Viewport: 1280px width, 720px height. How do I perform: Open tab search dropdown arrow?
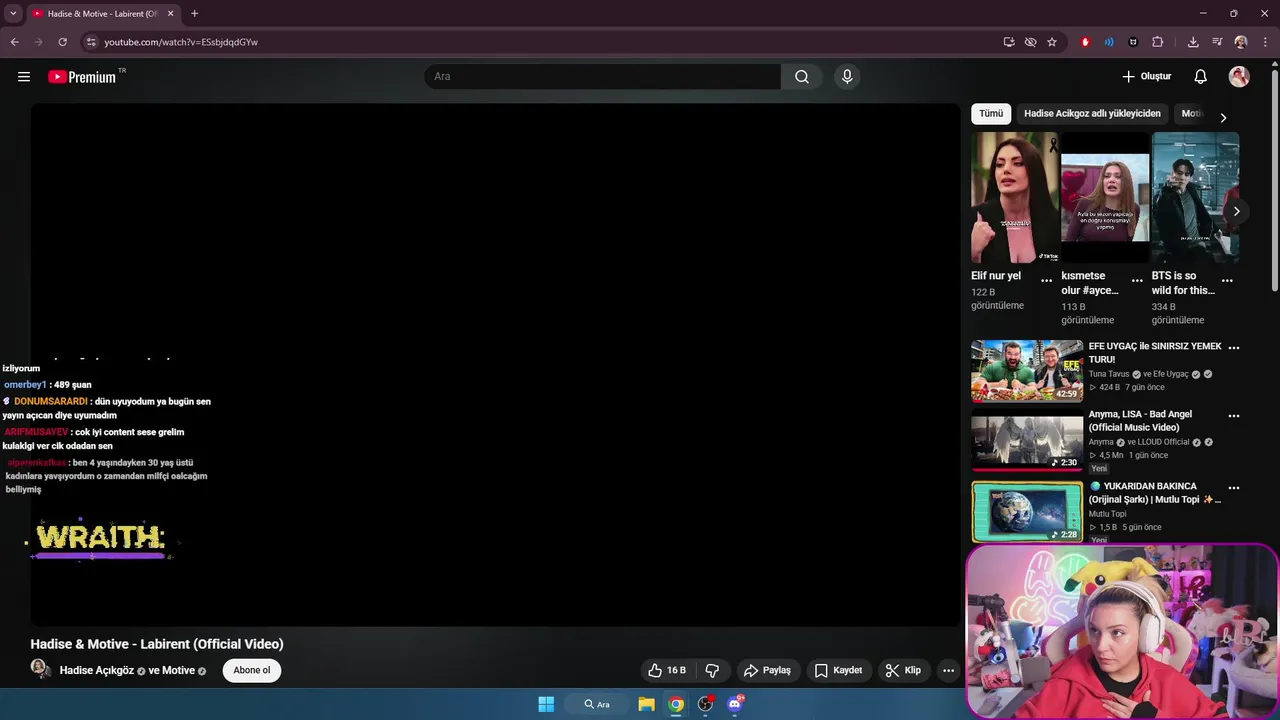tap(13, 13)
